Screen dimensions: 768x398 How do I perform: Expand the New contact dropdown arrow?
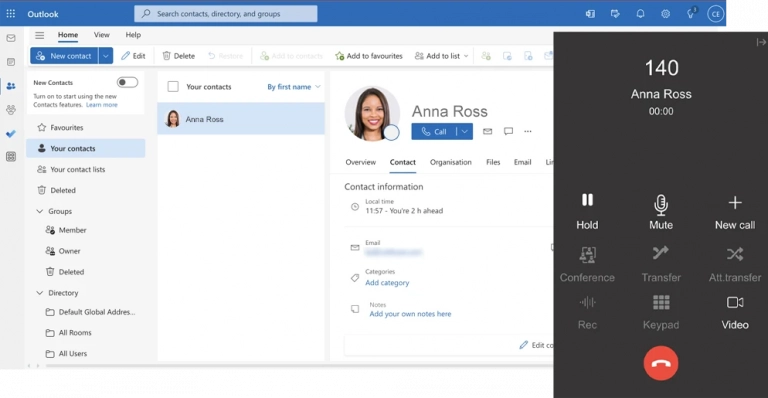click(106, 56)
